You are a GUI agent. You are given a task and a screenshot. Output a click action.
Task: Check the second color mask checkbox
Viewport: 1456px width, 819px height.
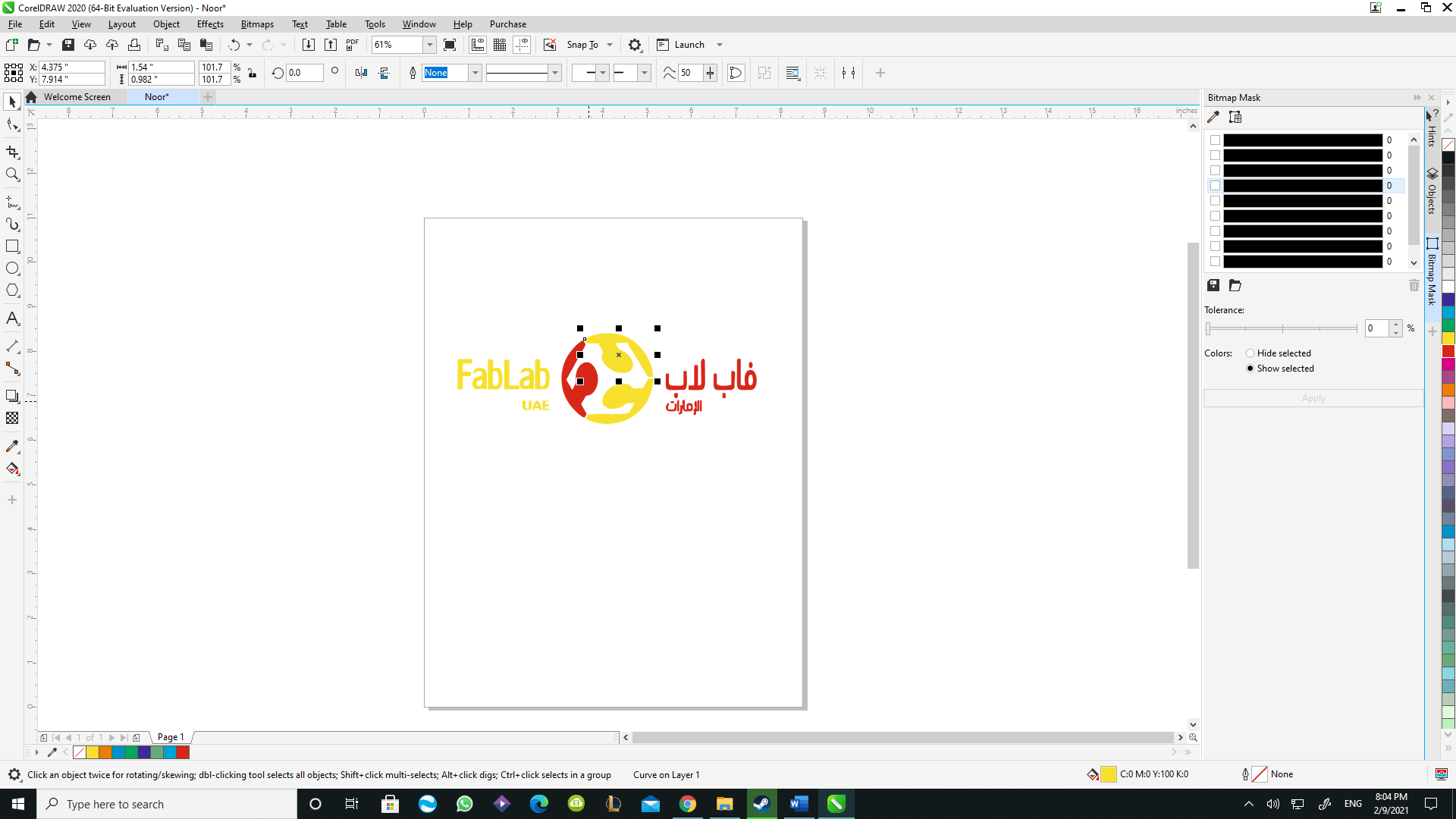[x=1215, y=155]
